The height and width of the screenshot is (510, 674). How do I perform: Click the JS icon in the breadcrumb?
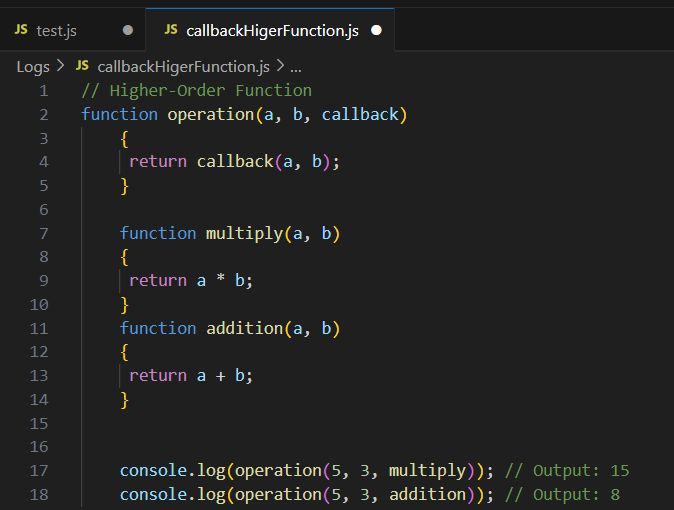[82, 66]
